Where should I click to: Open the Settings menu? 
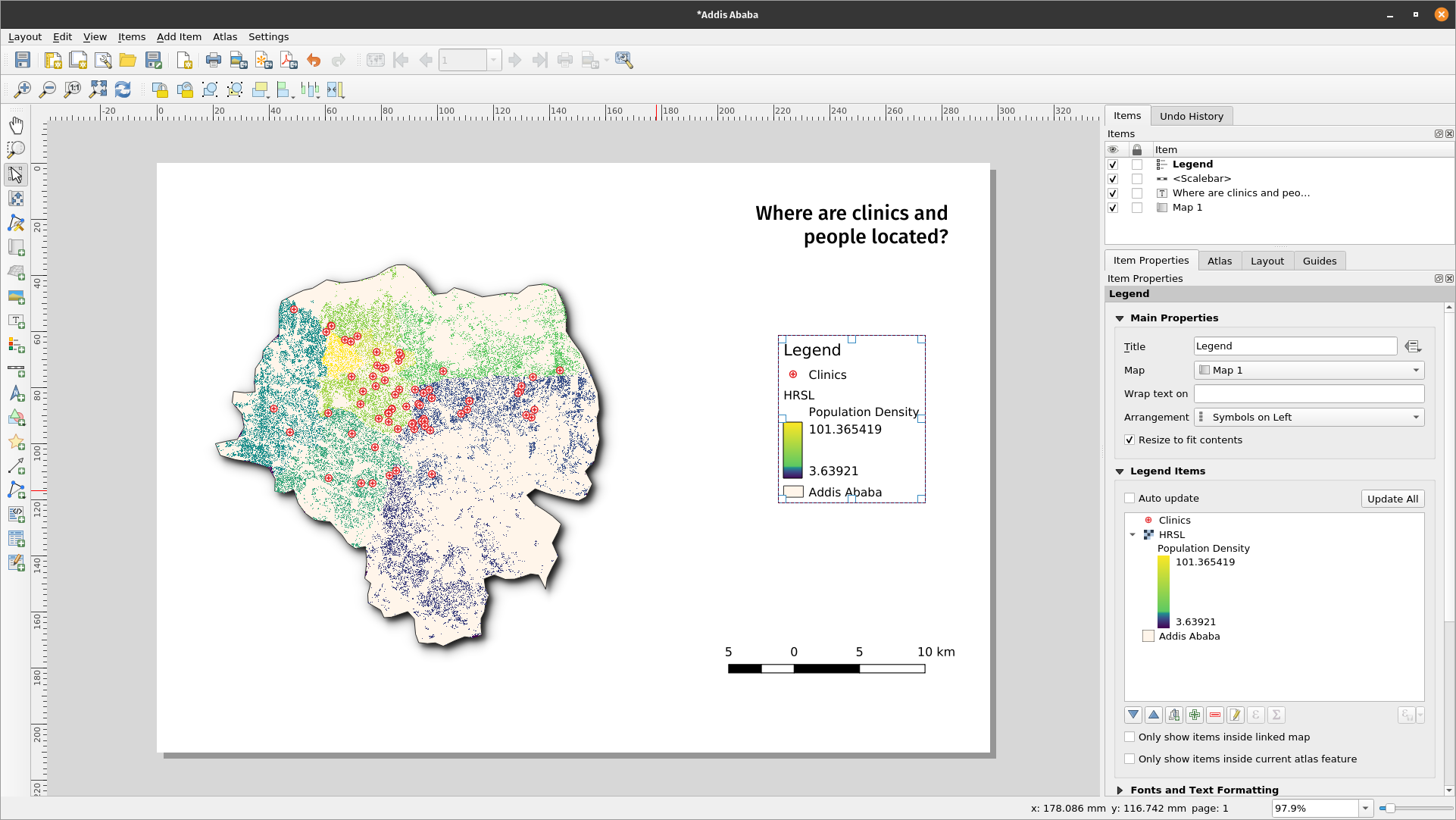[268, 36]
